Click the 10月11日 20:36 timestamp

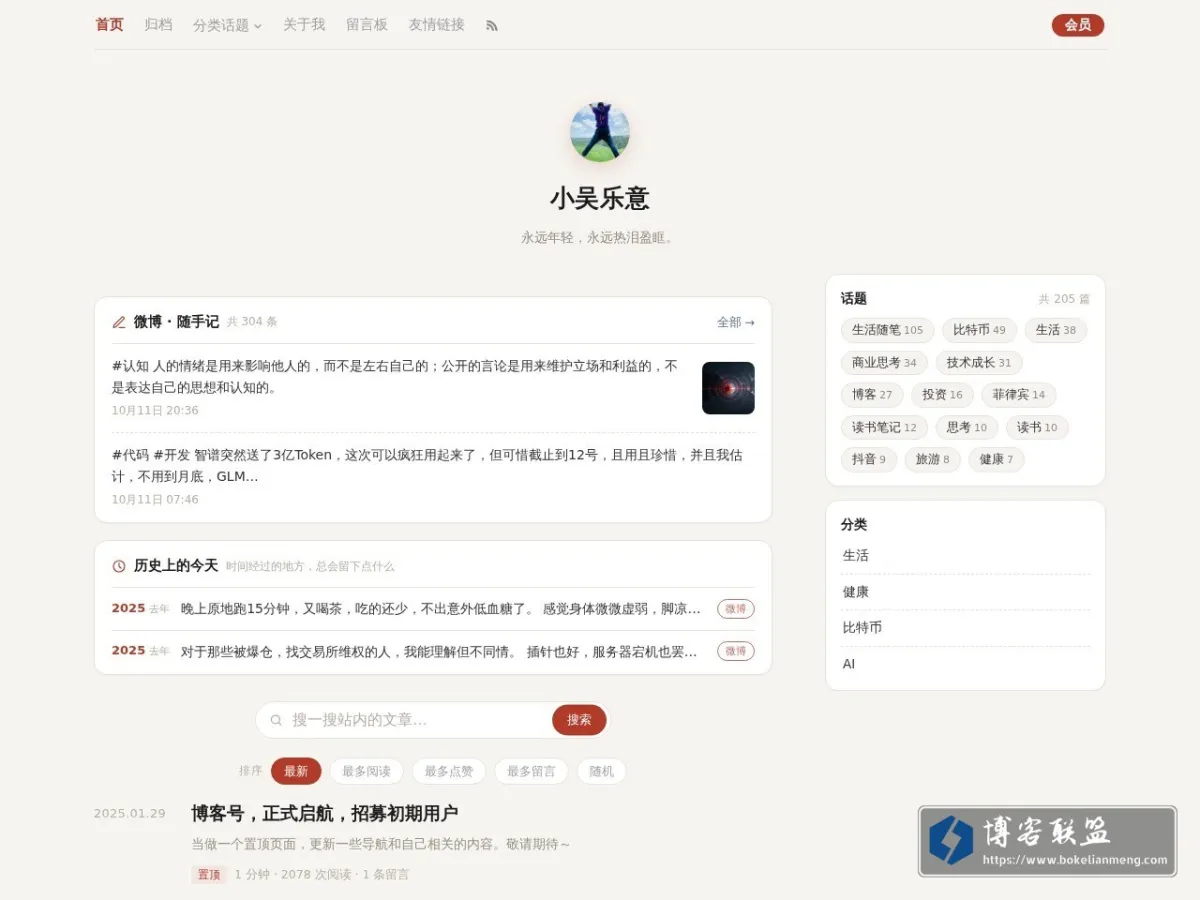coord(155,411)
